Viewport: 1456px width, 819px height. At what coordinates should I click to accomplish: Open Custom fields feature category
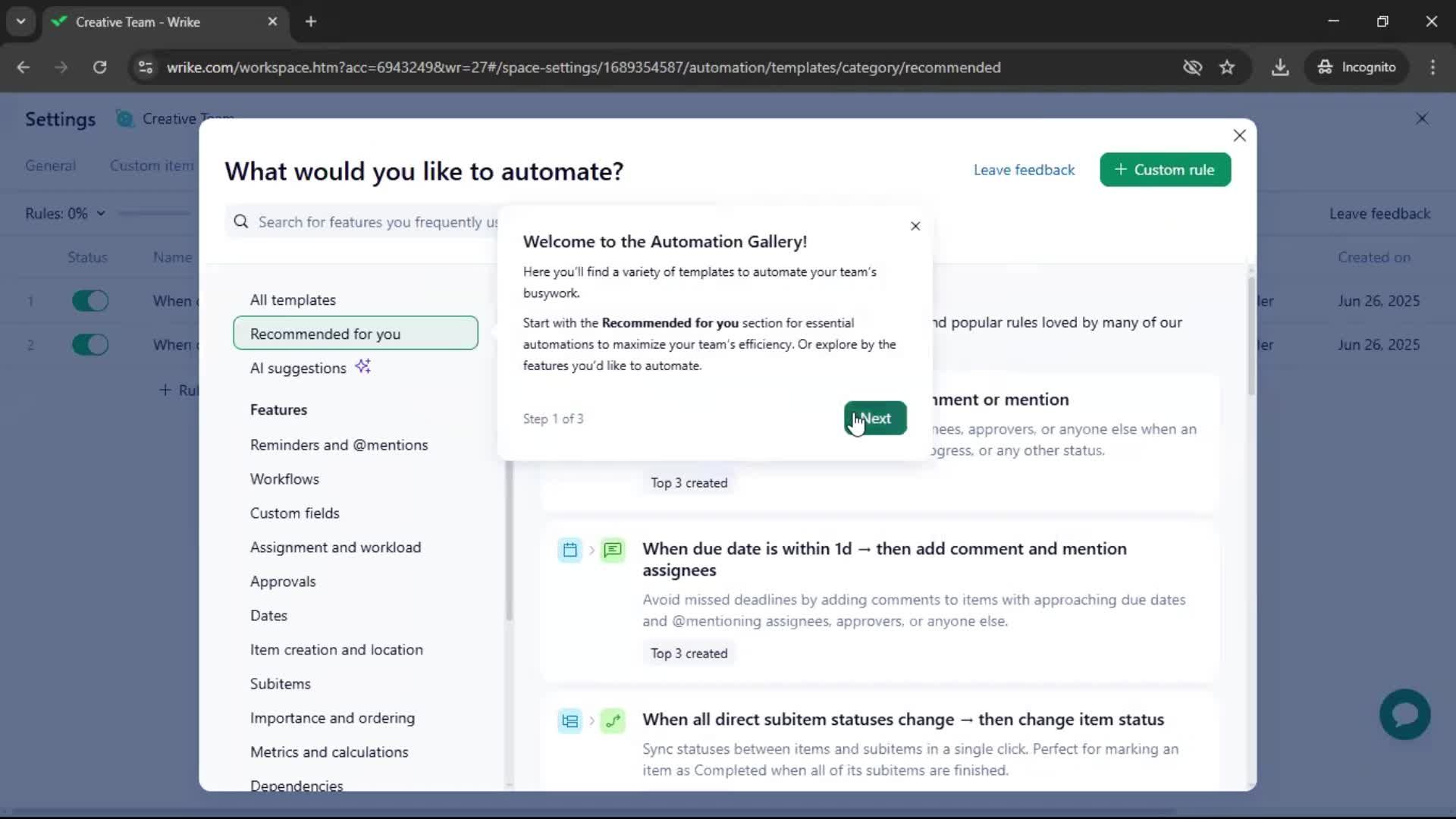click(x=295, y=513)
